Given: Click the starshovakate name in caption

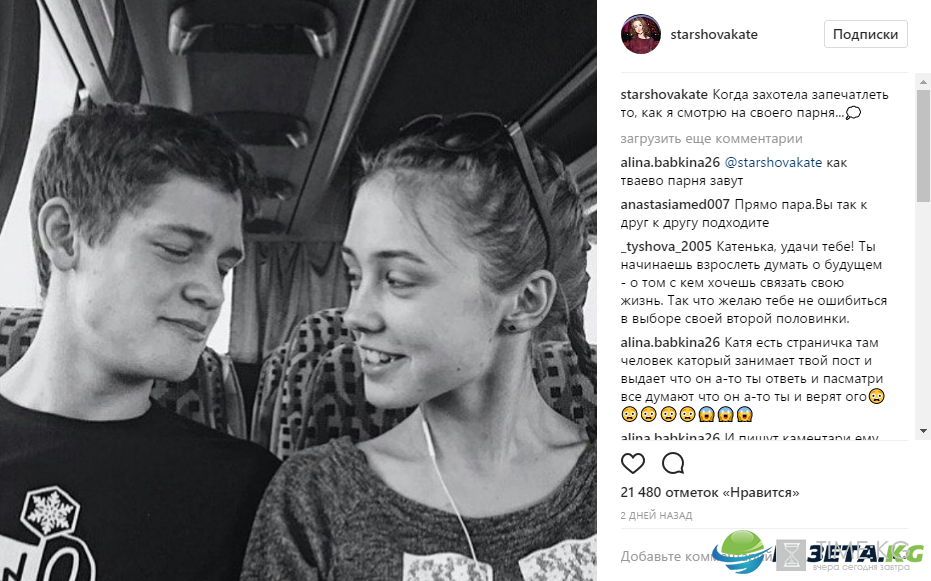Looking at the screenshot, I should point(664,95).
